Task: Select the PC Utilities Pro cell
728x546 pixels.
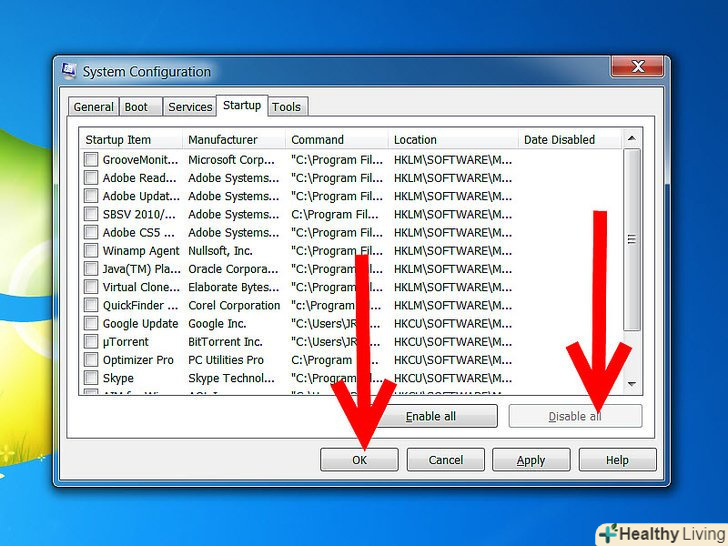Action: [x=226, y=360]
